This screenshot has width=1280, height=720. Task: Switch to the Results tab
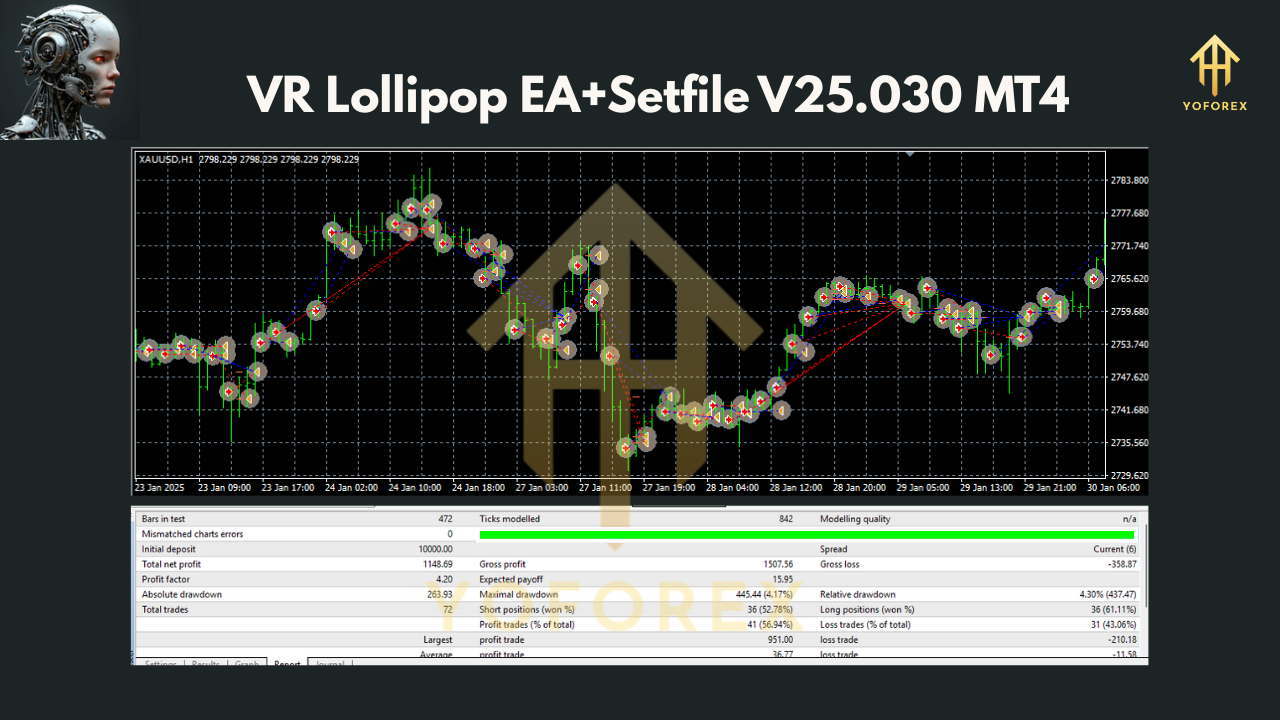pyautogui.click(x=206, y=663)
